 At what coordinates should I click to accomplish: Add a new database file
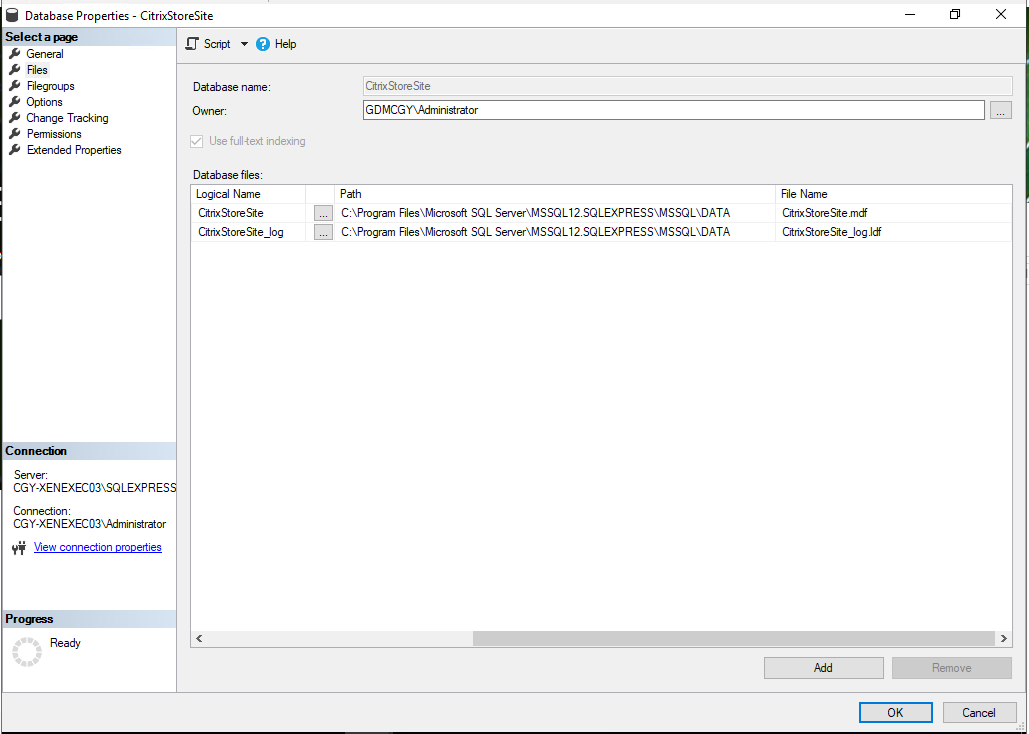824,668
